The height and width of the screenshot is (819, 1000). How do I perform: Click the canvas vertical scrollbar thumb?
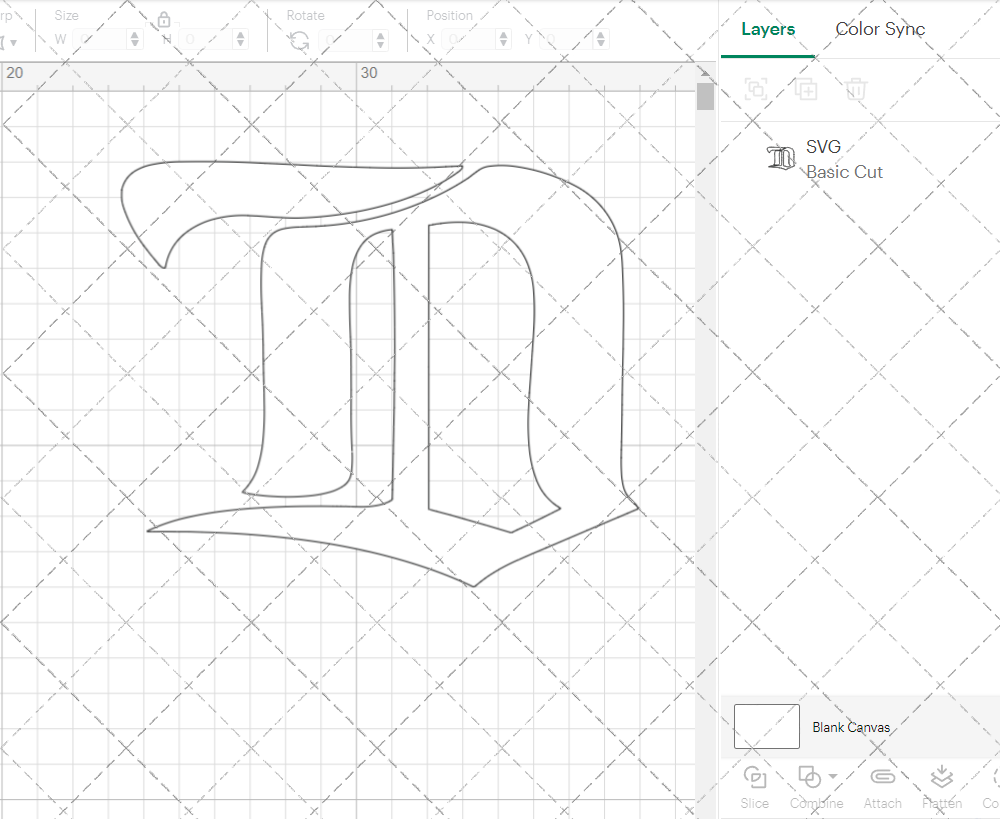[705, 96]
